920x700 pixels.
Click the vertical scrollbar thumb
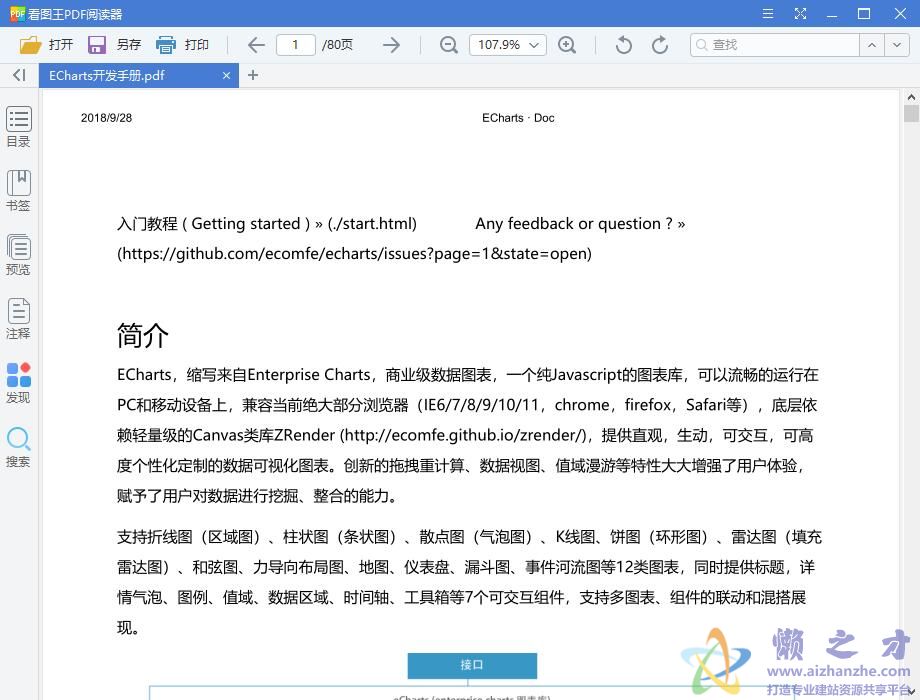tap(911, 113)
